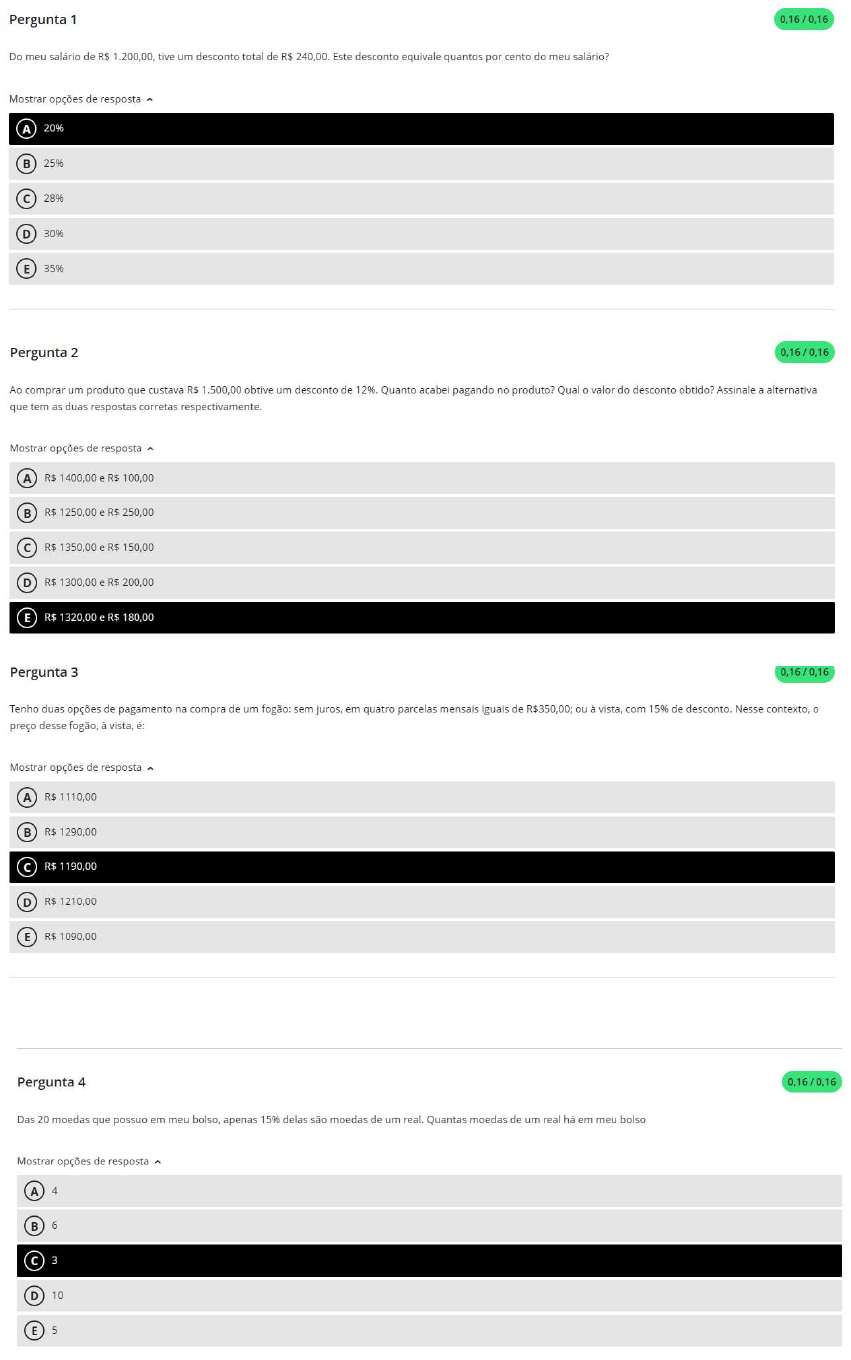Screen dimensions: 851x1360
Task: Choose option B 25% in Pergunta 1
Action: pyautogui.click(x=420, y=164)
